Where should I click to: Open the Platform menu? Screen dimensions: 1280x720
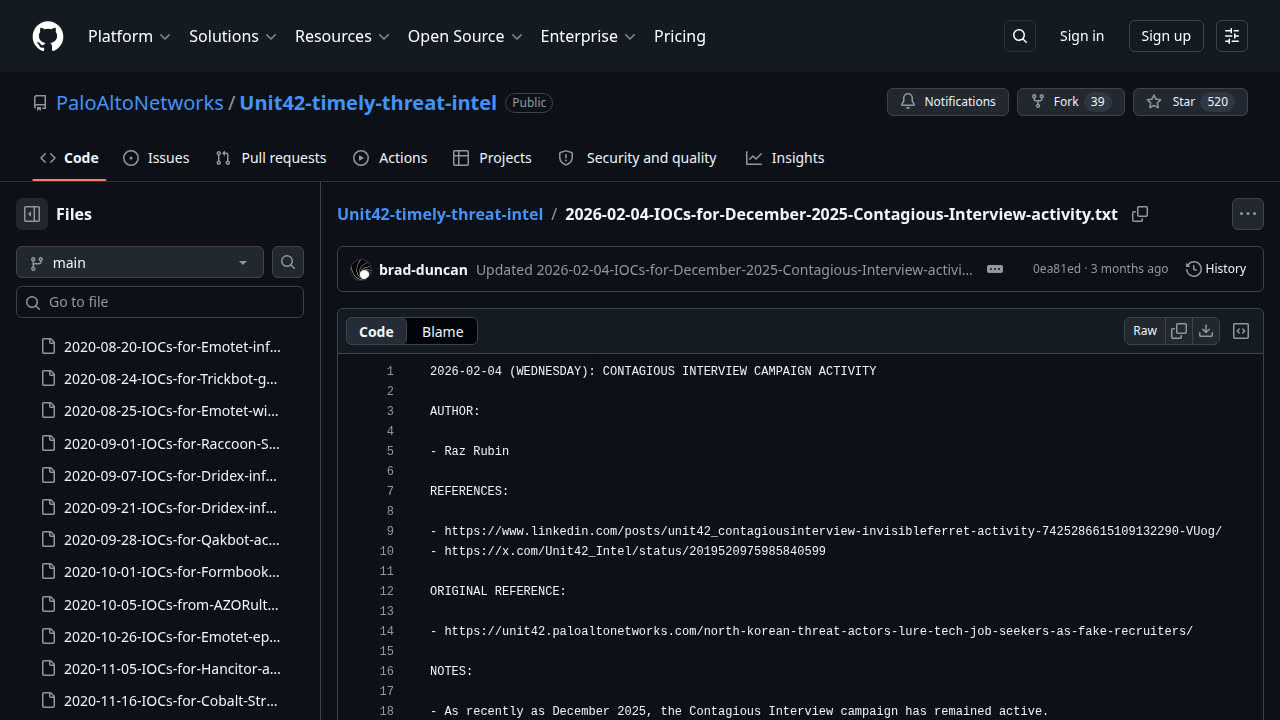coord(129,36)
